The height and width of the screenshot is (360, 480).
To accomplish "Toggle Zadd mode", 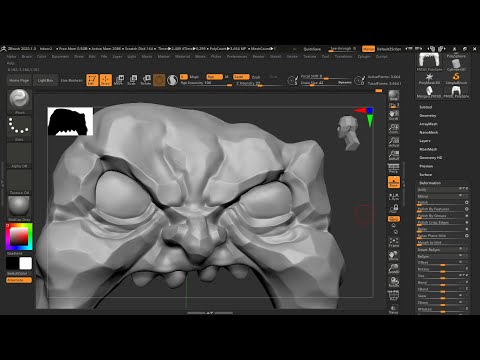I will (241, 77).
